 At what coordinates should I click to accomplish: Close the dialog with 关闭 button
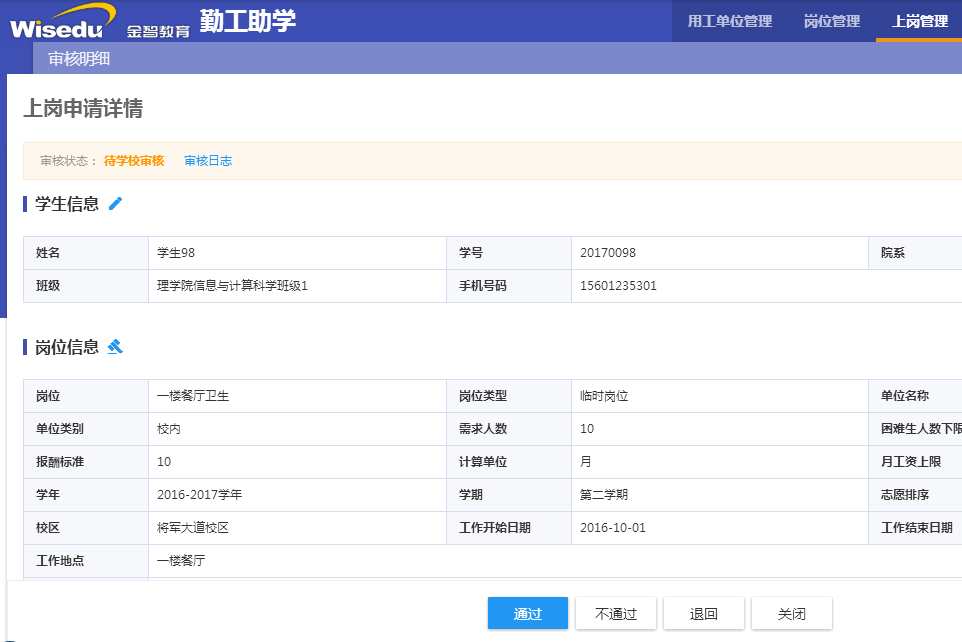point(792,613)
